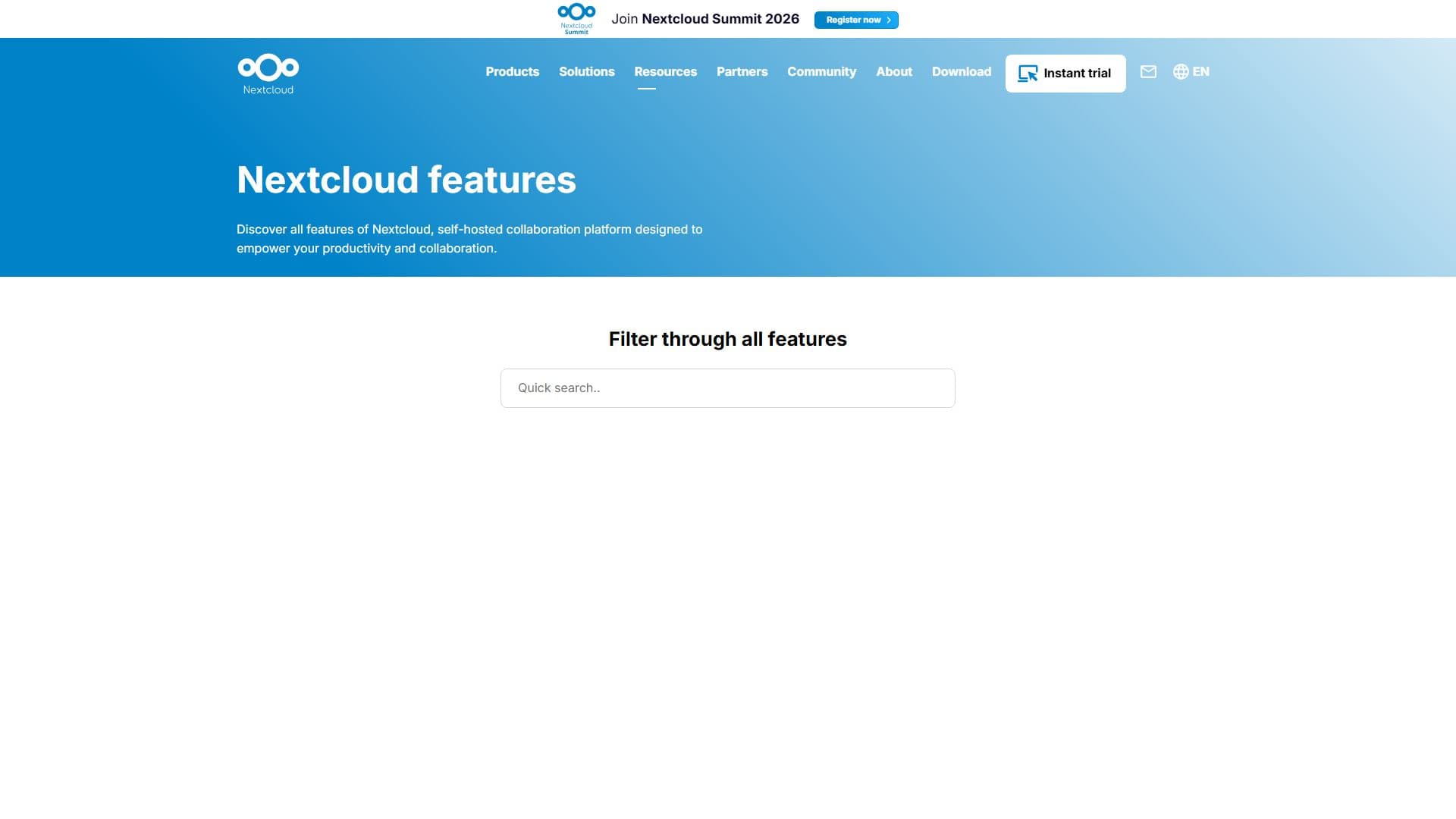This screenshot has height=819, width=1456.
Task: Open the About menu
Action: tap(894, 72)
